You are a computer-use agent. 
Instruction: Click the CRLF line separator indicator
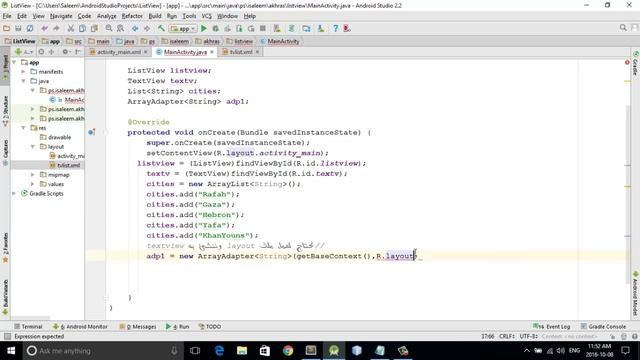tap(507, 336)
